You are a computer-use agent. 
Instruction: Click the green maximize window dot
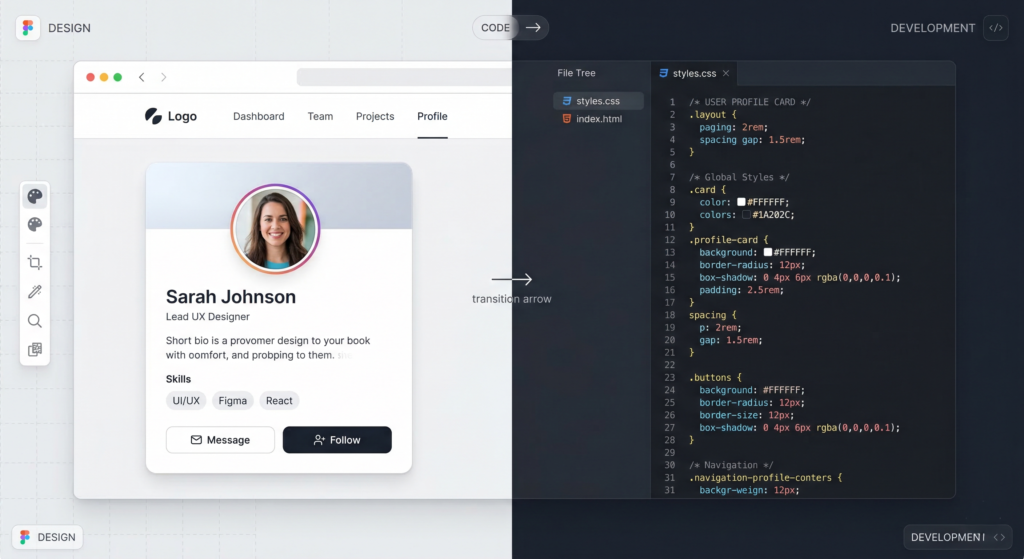click(x=118, y=77)
